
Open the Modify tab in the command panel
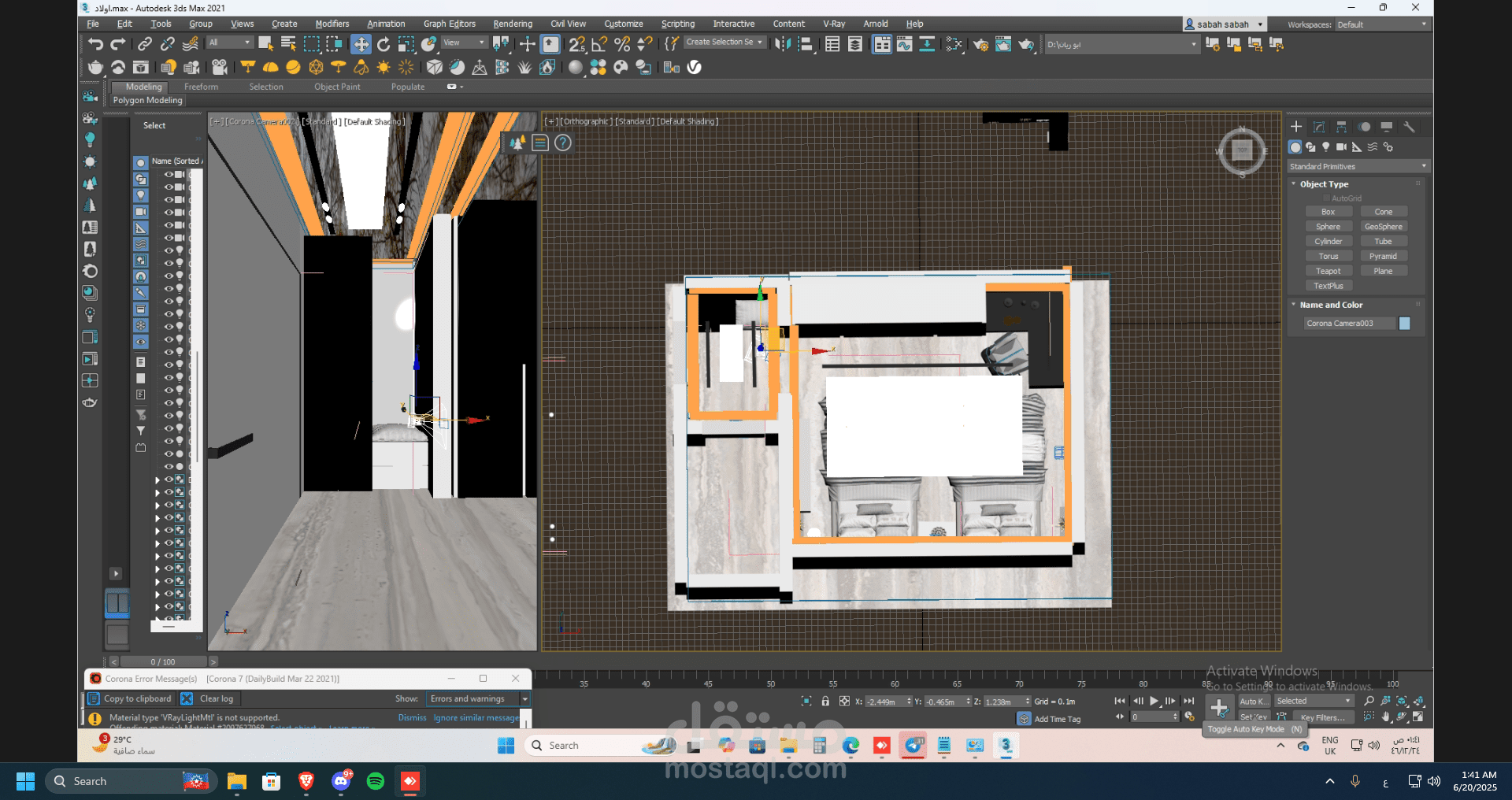point(1319,127)
